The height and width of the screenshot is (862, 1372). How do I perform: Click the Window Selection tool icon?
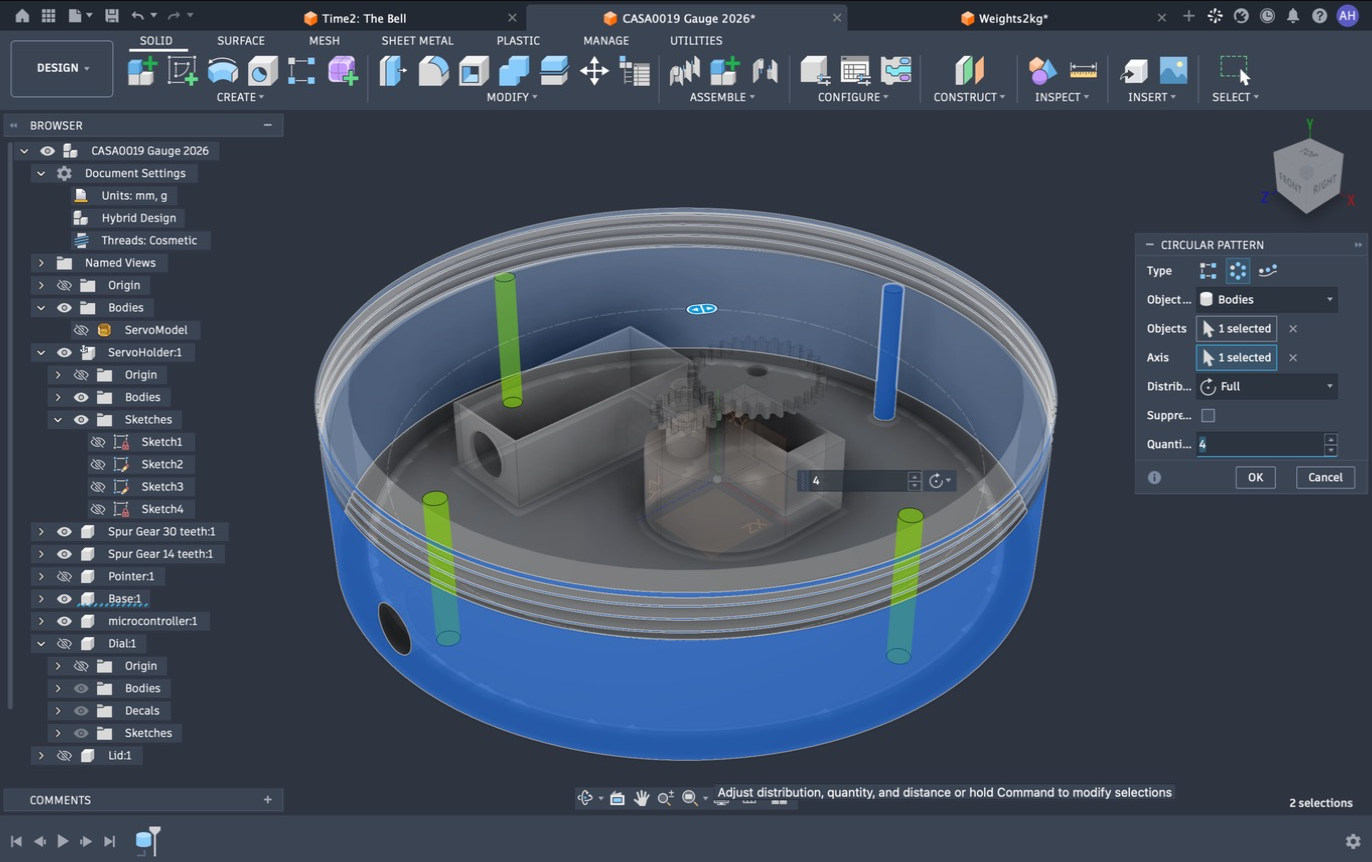pos(1235,70)
